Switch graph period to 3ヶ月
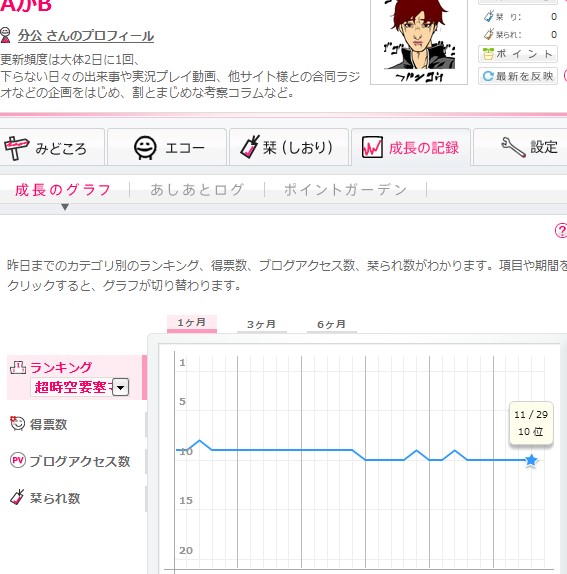The image size is (567, 574). pos(261,324)
